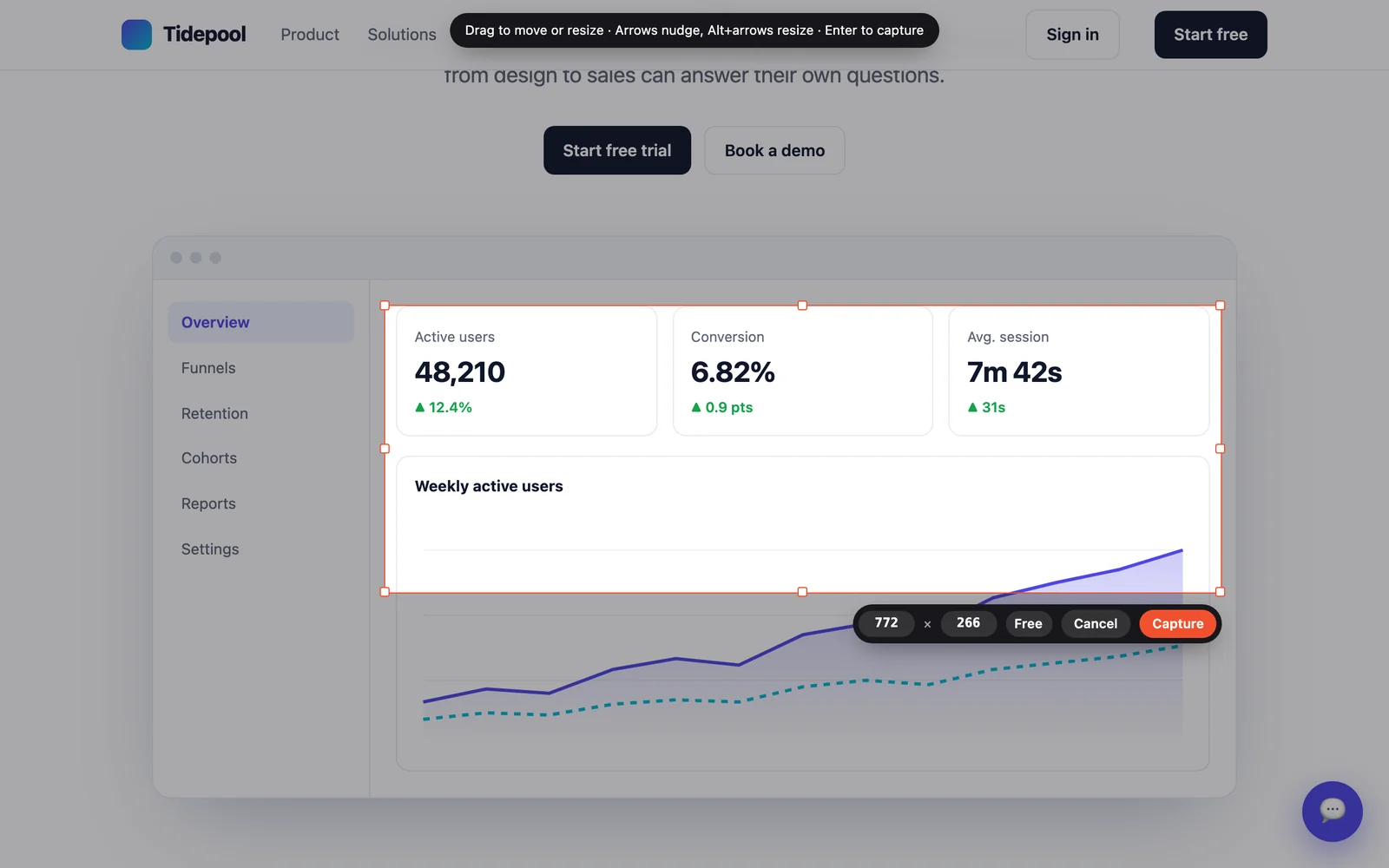Click the top-center selection resize handle
The image size is (1389, 868).
pyautogui.click(x=802, y=306)
